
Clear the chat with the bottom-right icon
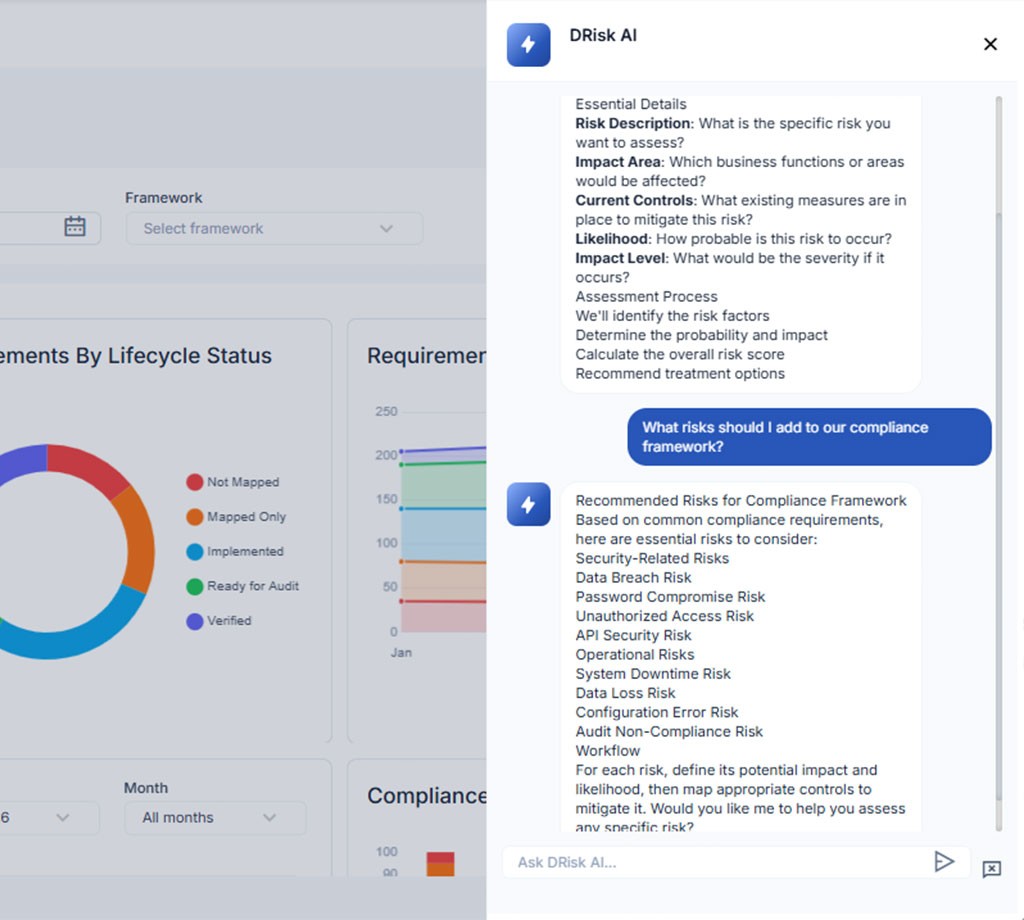(991, 868)
